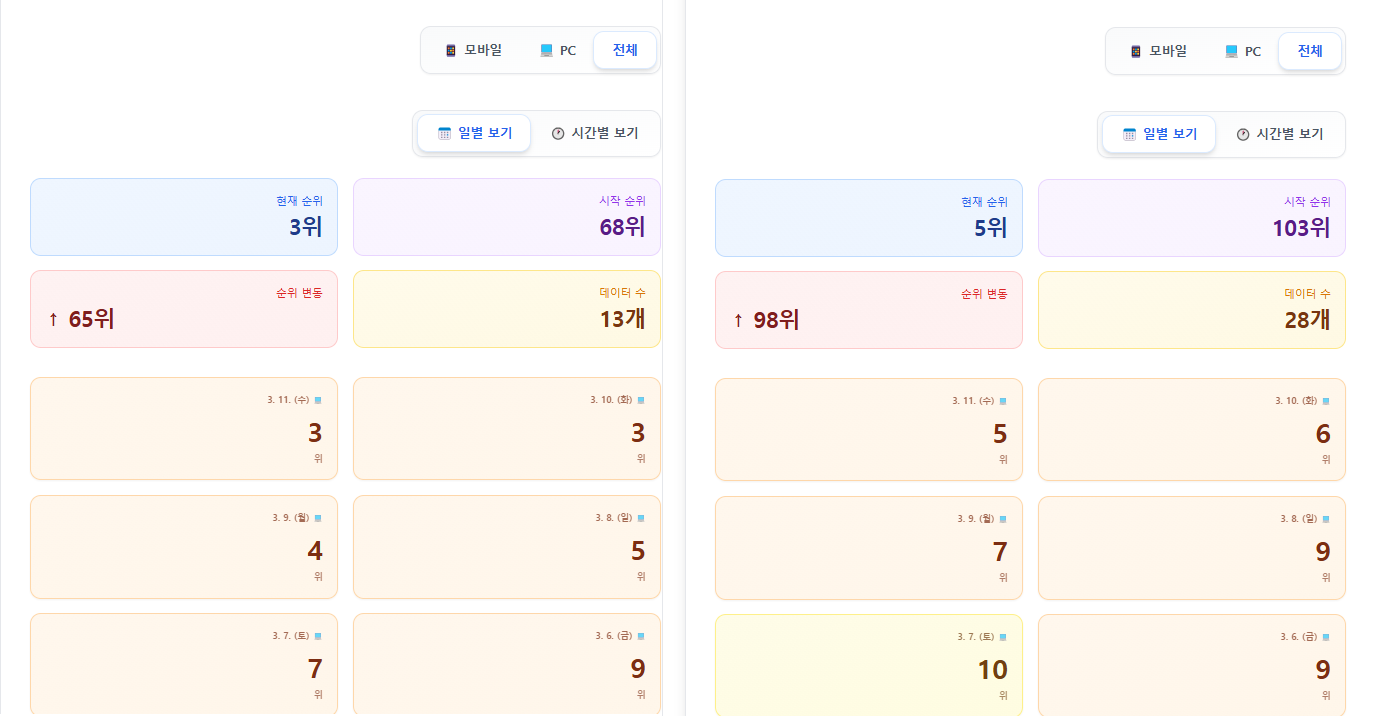The width and height of the screenshot is (1375, 716).
Task: Click device icon on 3. 8. card showing rank 5
Action: (x=641, y=518)
